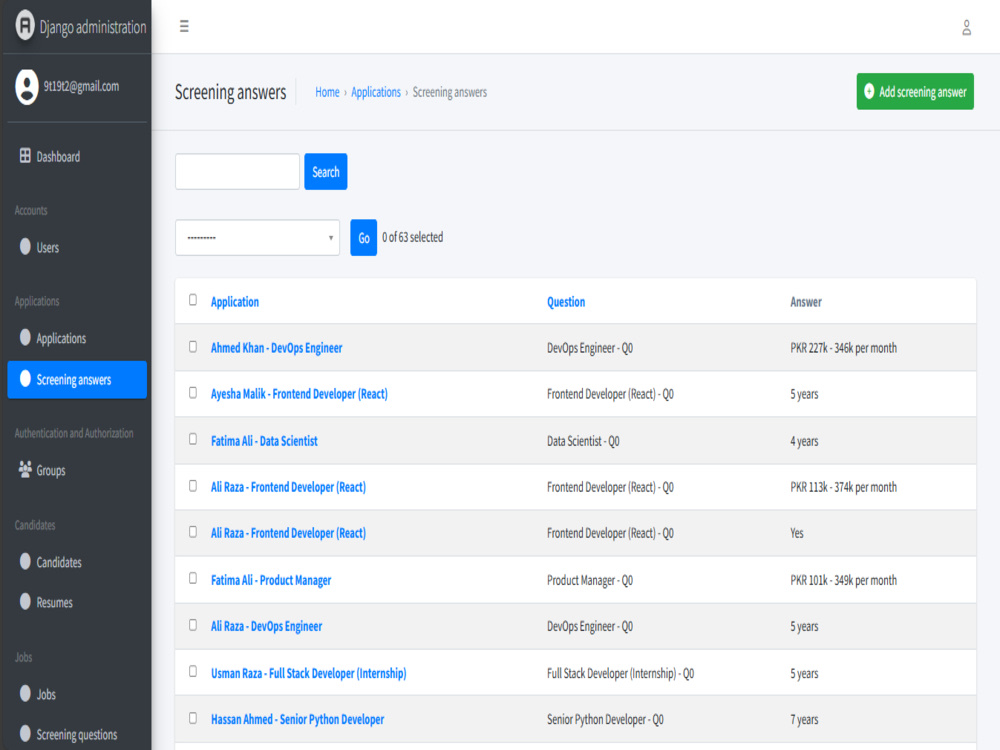Screen dimensions: 1000x750
Task: Click 'Product Manager - Q0' question cell
Action: (590, 580)
